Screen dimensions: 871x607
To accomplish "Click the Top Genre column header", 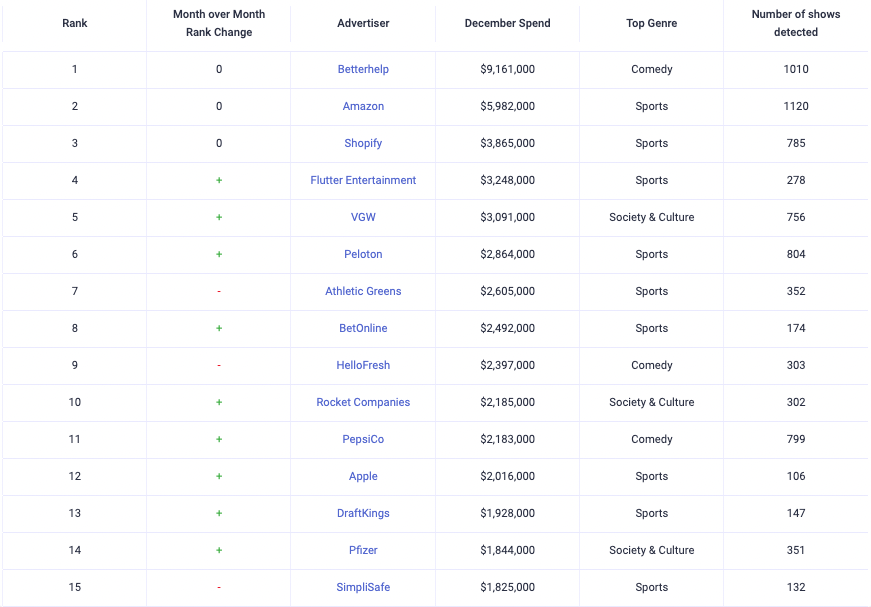I will [x=651, y=23].
